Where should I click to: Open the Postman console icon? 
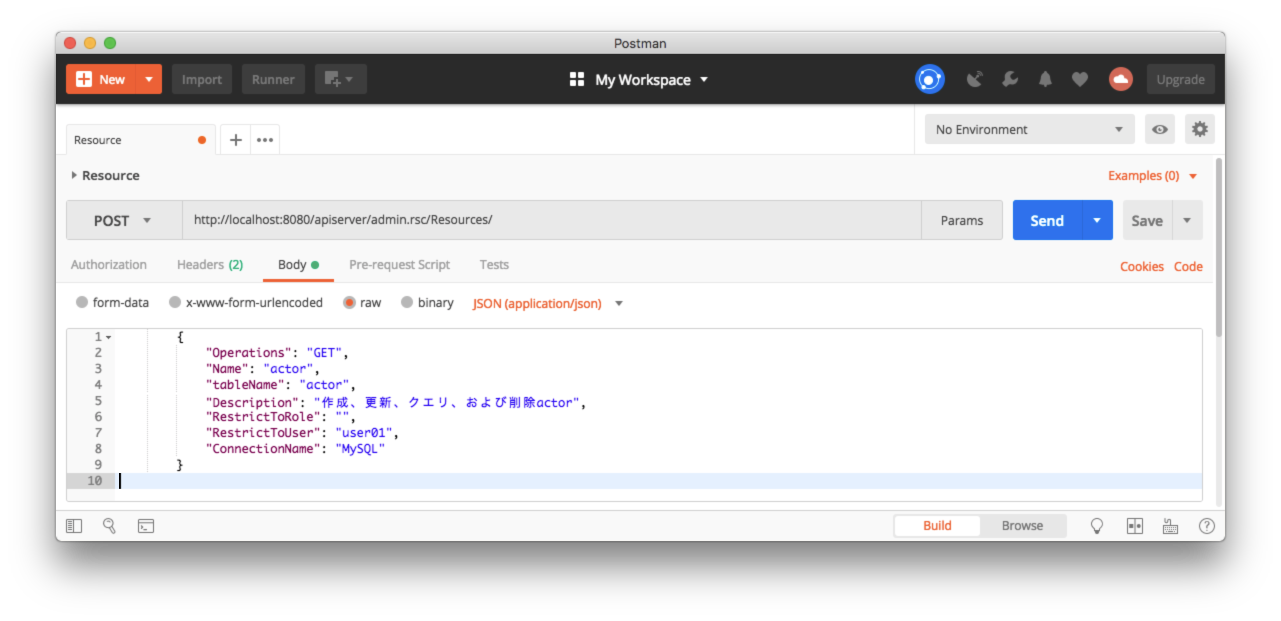146,525
